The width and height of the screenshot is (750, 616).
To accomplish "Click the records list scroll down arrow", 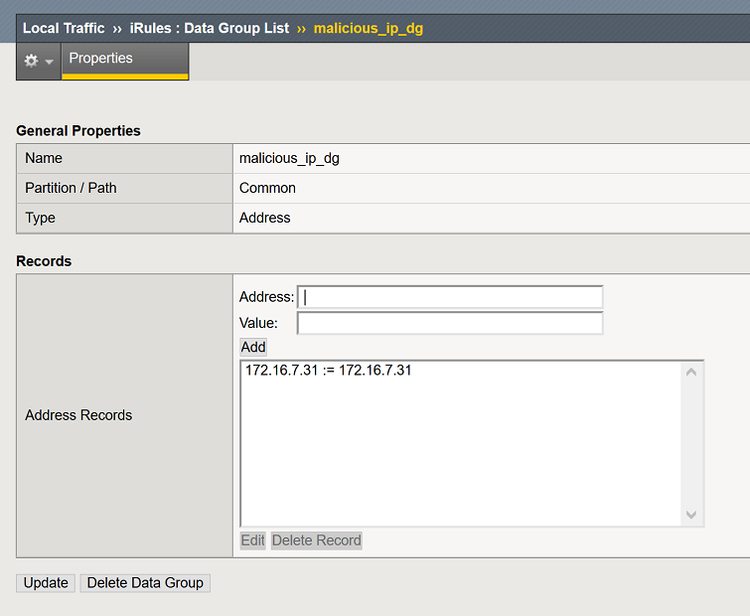I will [x=691, y=515].
